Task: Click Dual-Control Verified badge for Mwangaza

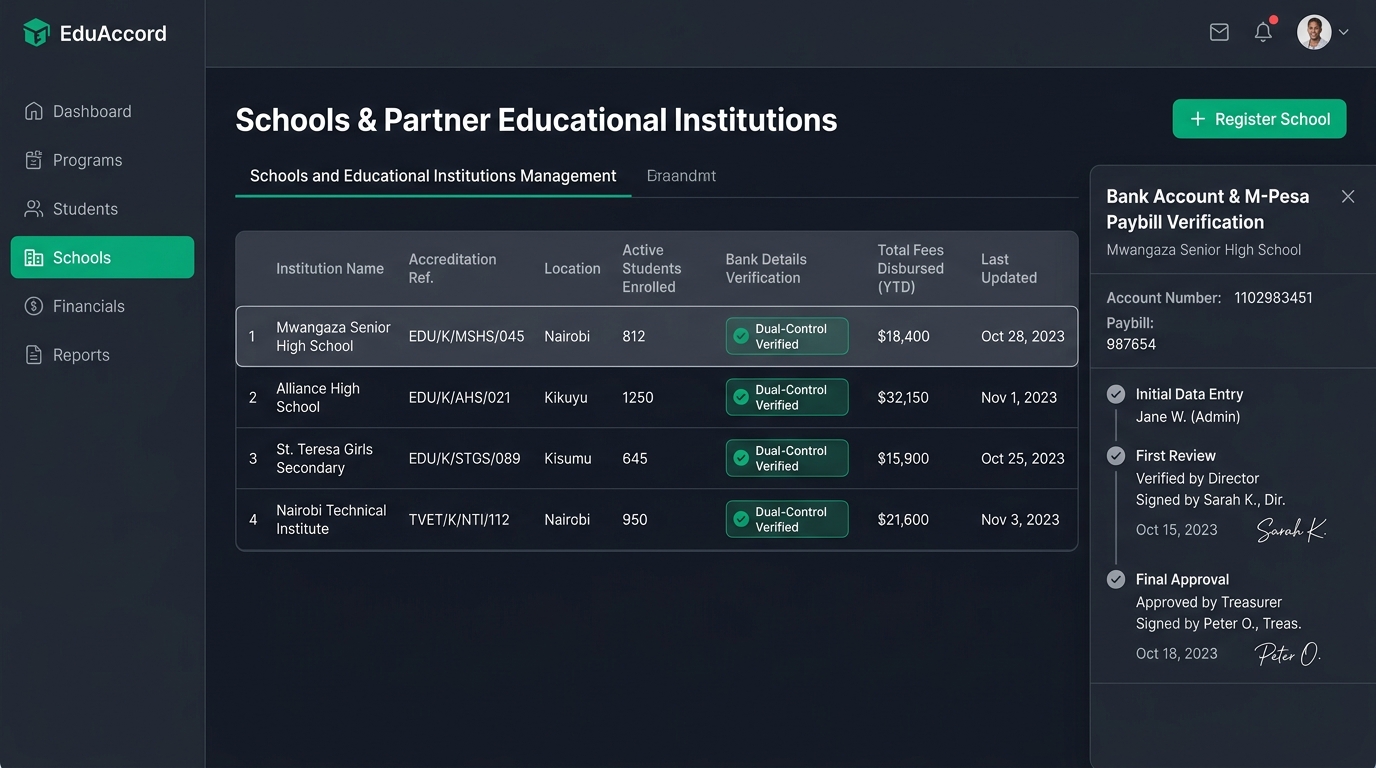Action: click(787, 336)
